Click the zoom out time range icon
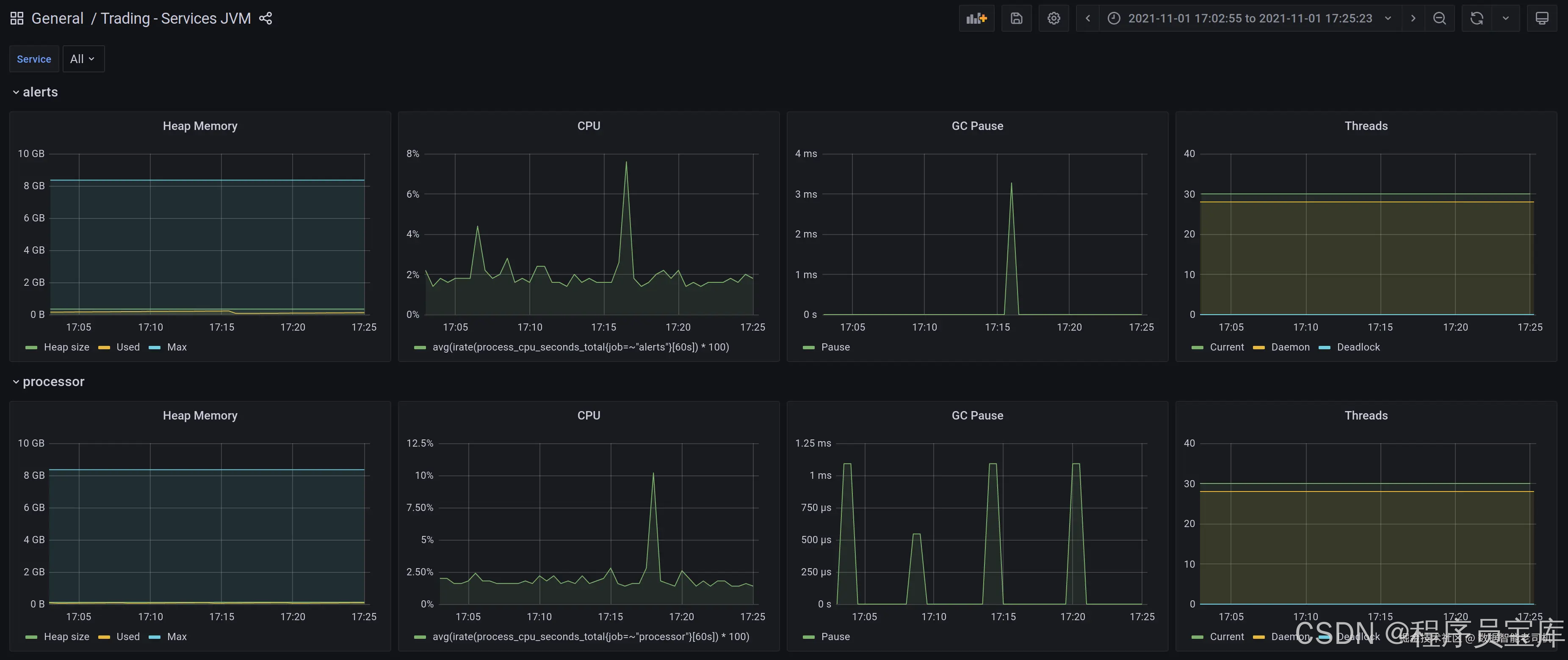1568x660 pixels. (1439, 18)
